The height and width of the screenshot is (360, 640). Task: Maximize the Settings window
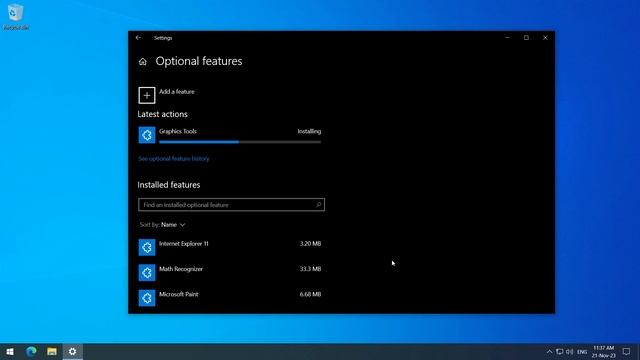[526, 38]
